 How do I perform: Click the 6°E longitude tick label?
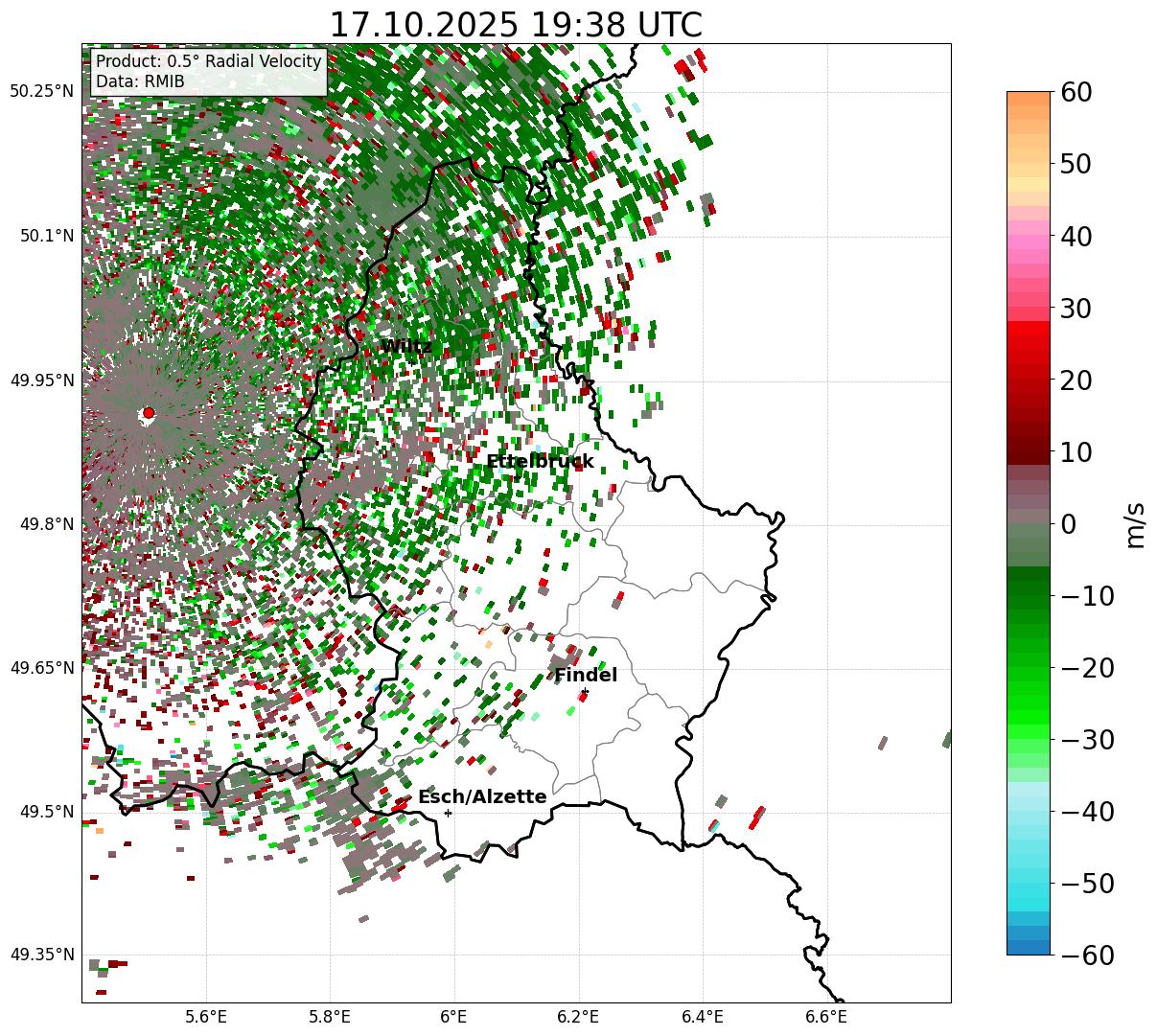pos(453,1016)
